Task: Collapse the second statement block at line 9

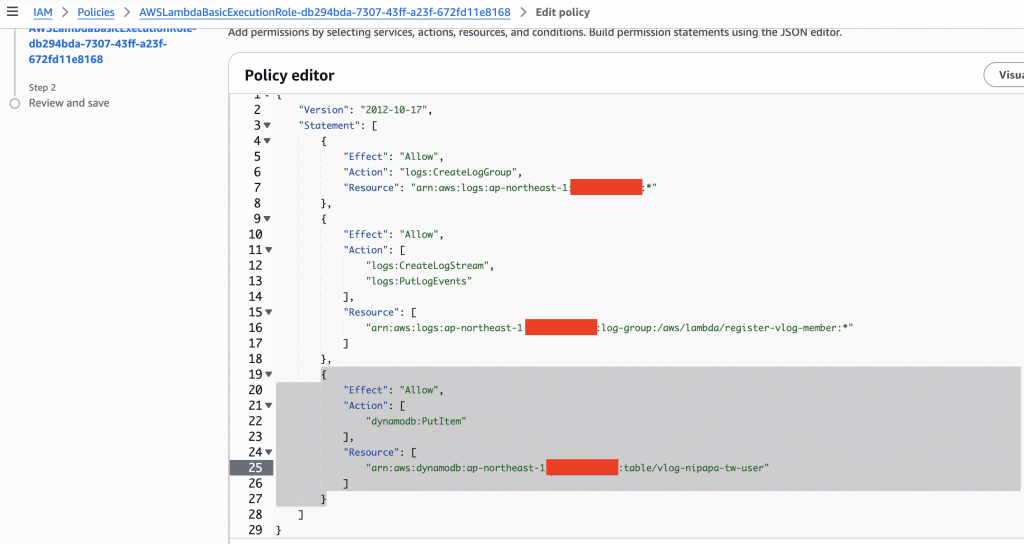Action: 267,219
